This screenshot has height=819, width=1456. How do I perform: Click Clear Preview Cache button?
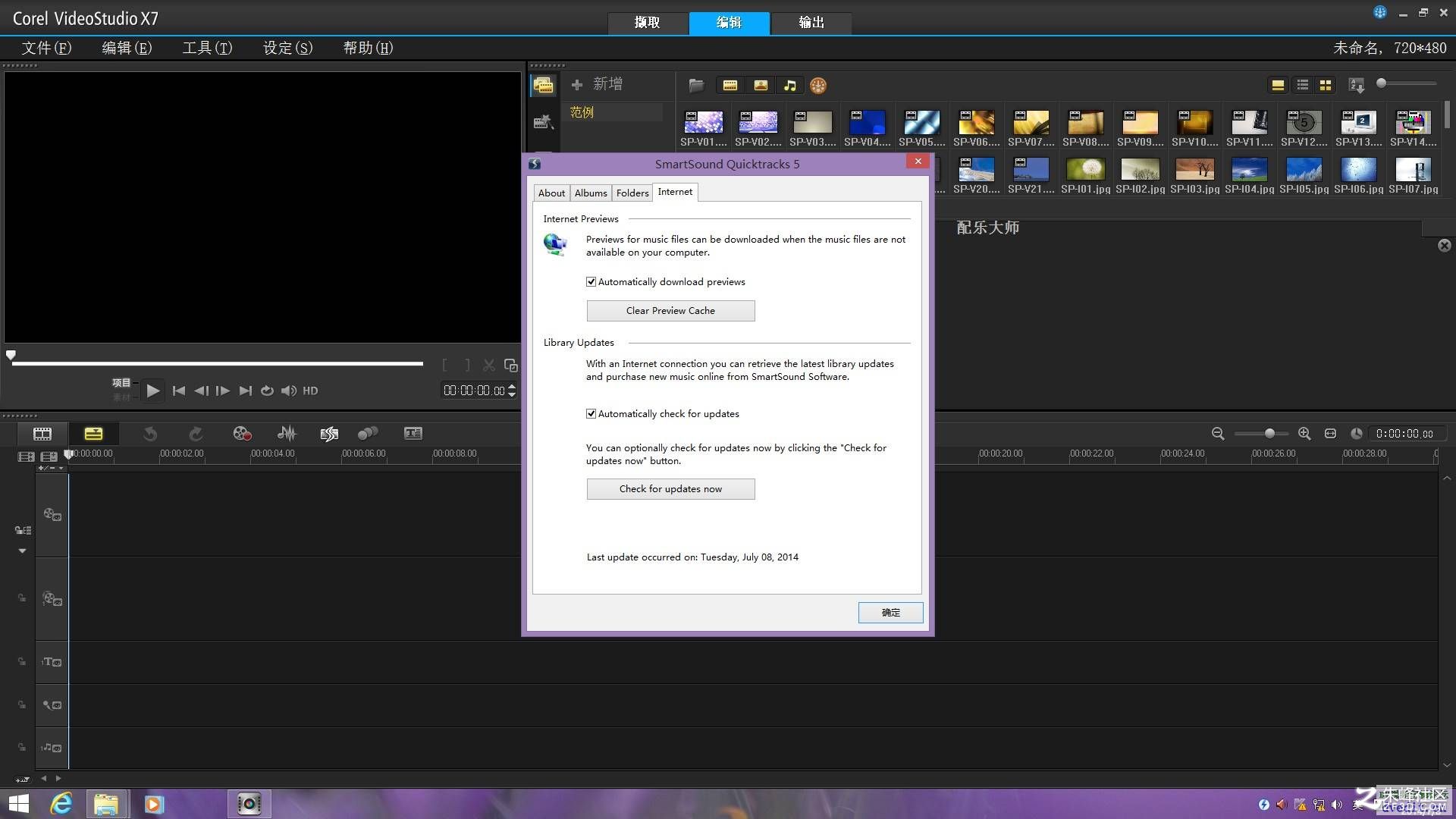670,311
